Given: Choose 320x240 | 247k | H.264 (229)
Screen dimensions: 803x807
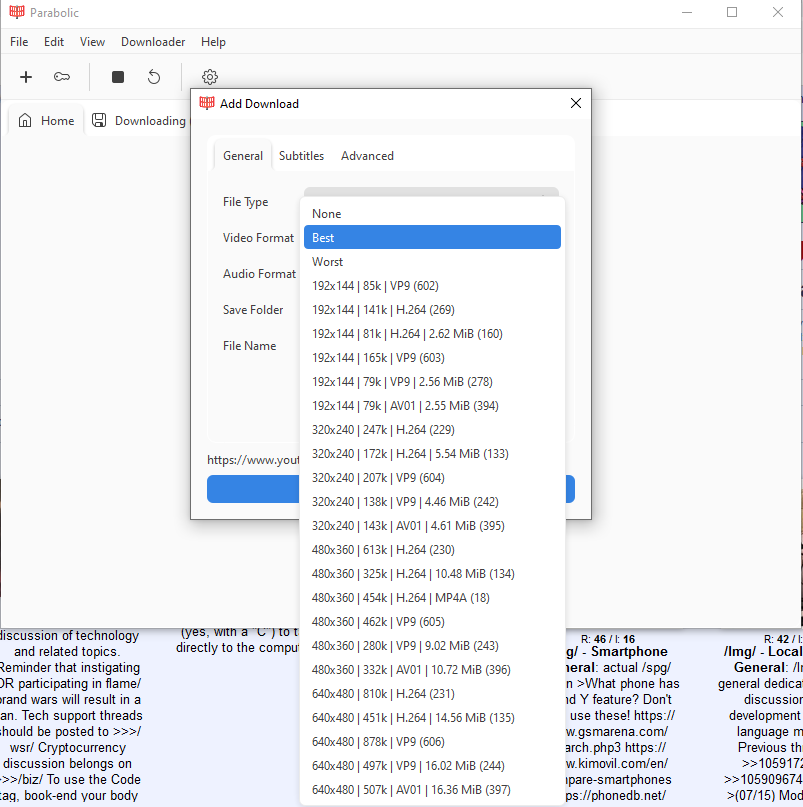Looking at the screenshot, I should [432, 430].
